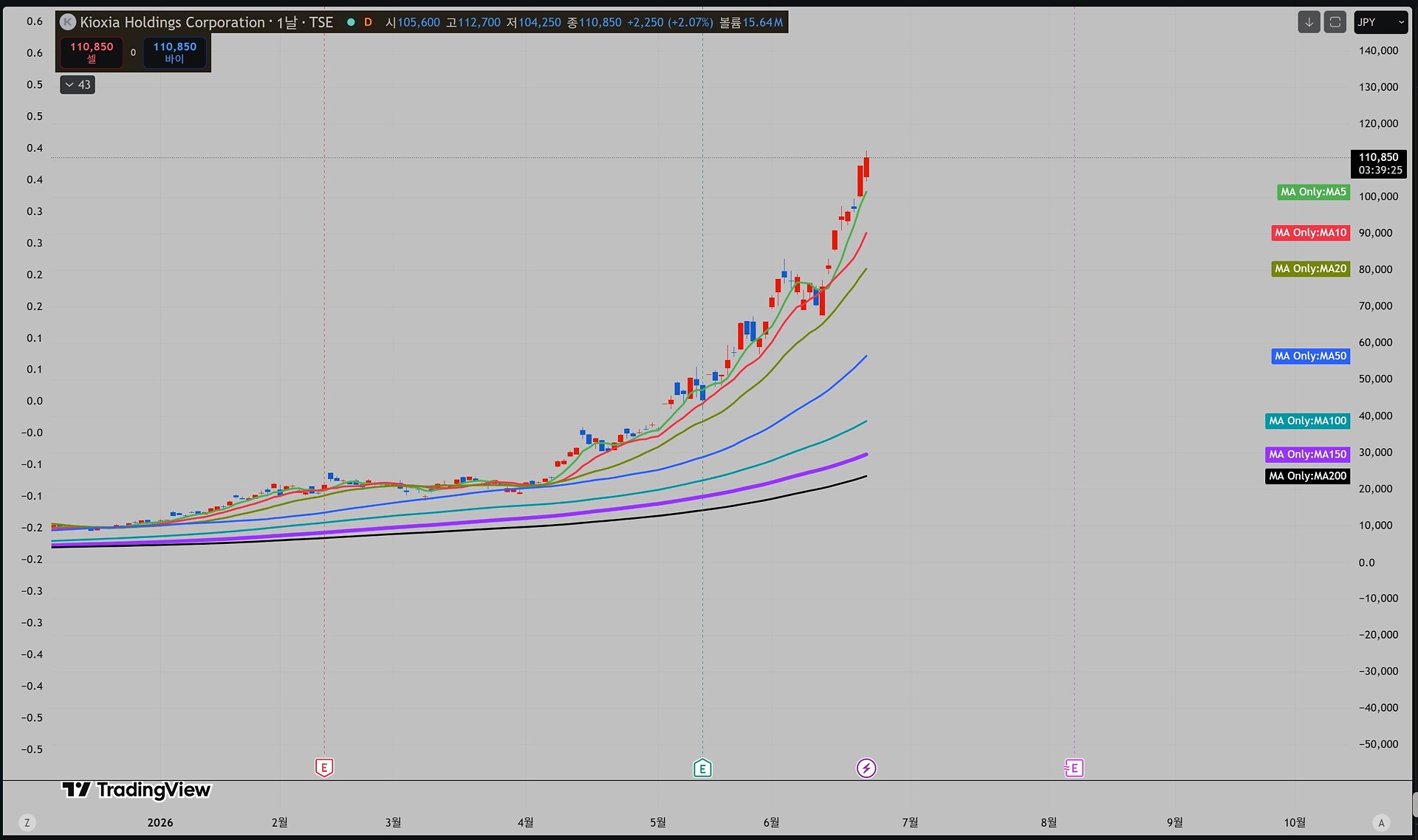The width and height of the screenshot is (1418, 840).
Task: Click the 70,000 price axis label
Action: [1375, 306]
